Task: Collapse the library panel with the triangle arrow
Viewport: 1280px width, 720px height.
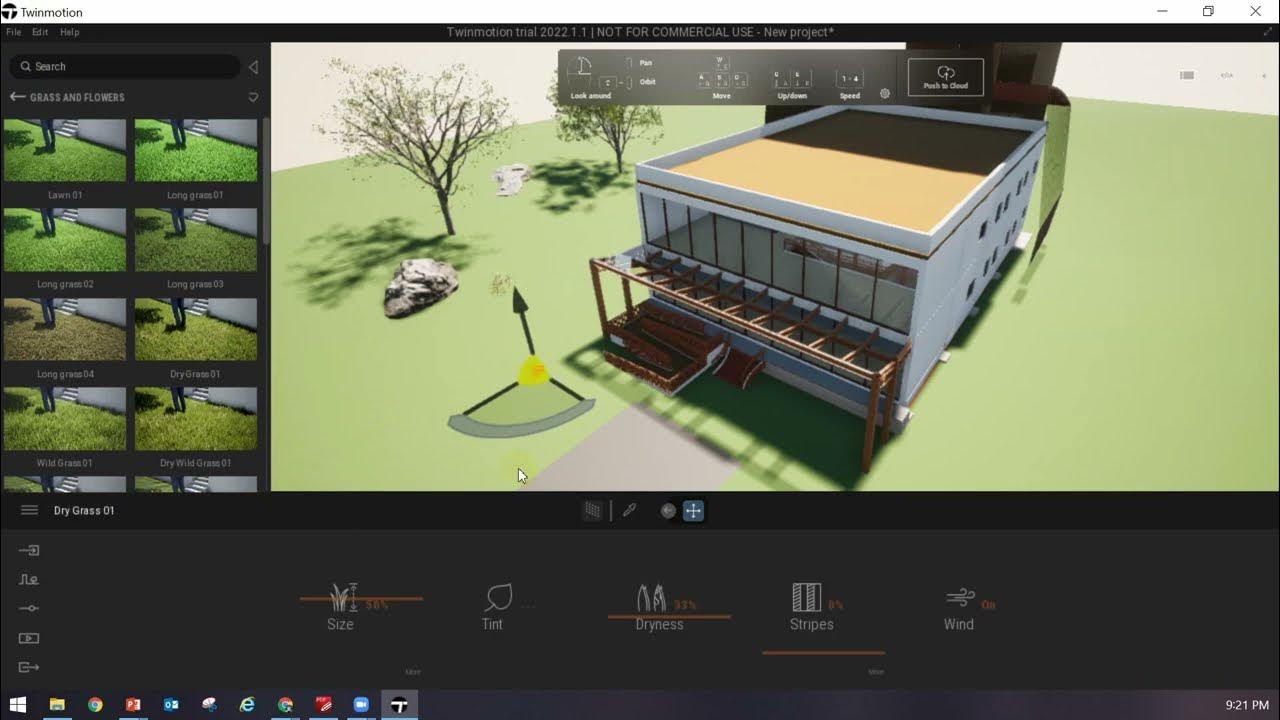Action: pyautogui.click(x=253, y=67)
